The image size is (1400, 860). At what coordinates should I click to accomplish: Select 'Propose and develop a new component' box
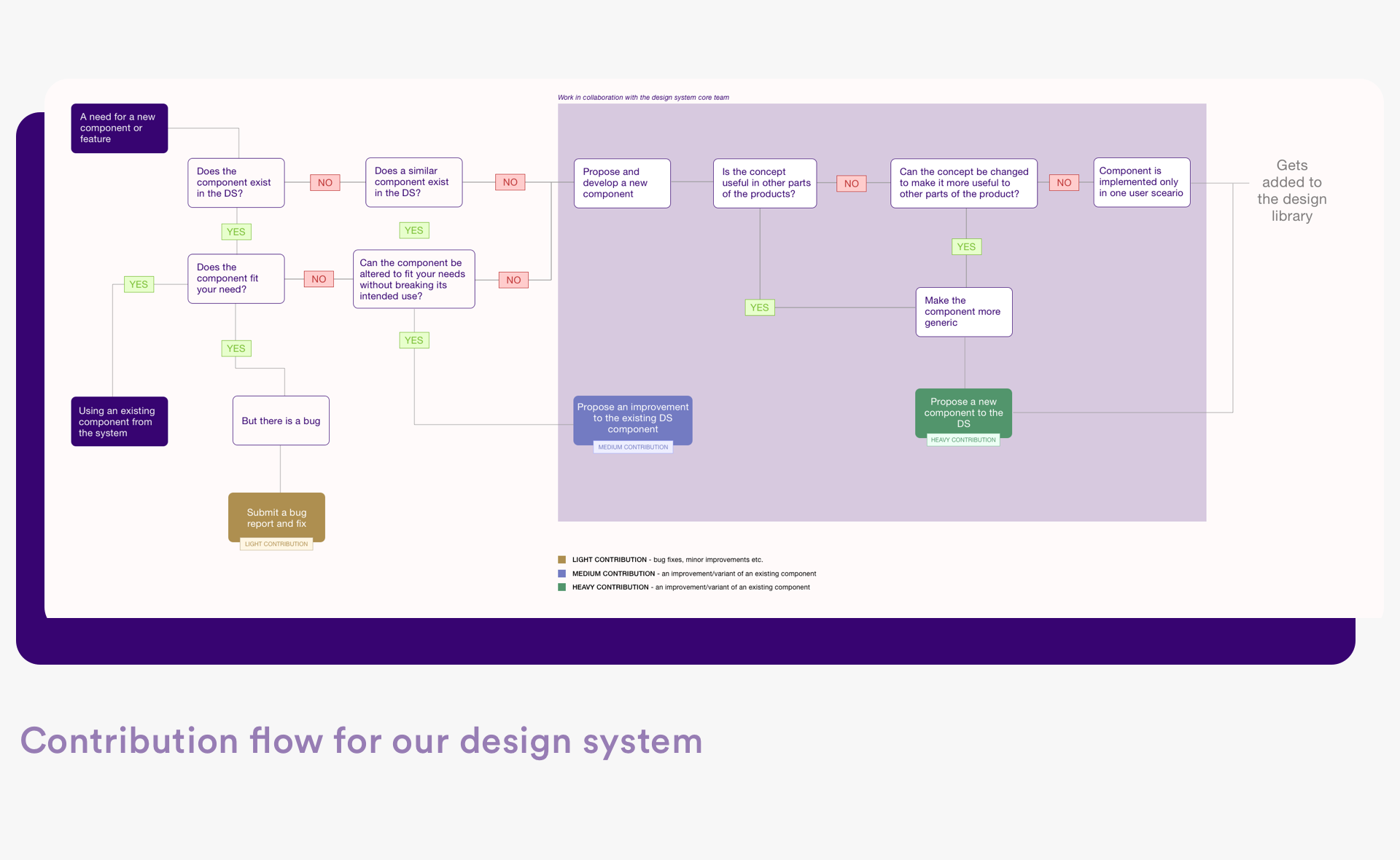click(621, 183)
